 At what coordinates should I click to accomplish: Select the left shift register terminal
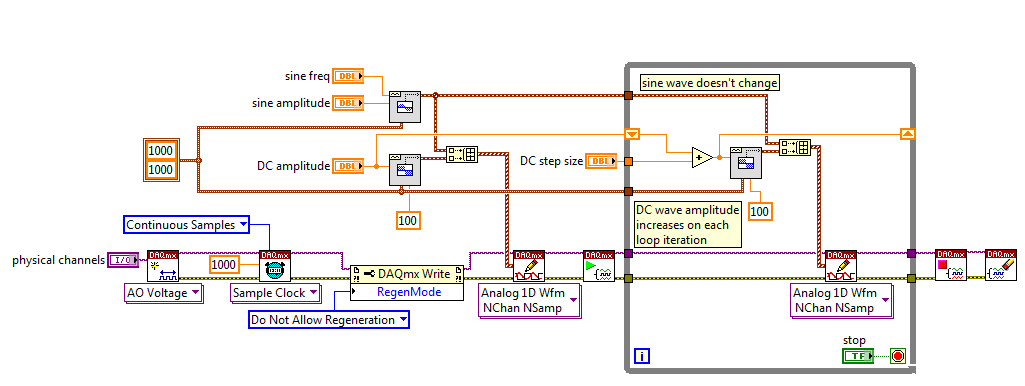(632, 134)
